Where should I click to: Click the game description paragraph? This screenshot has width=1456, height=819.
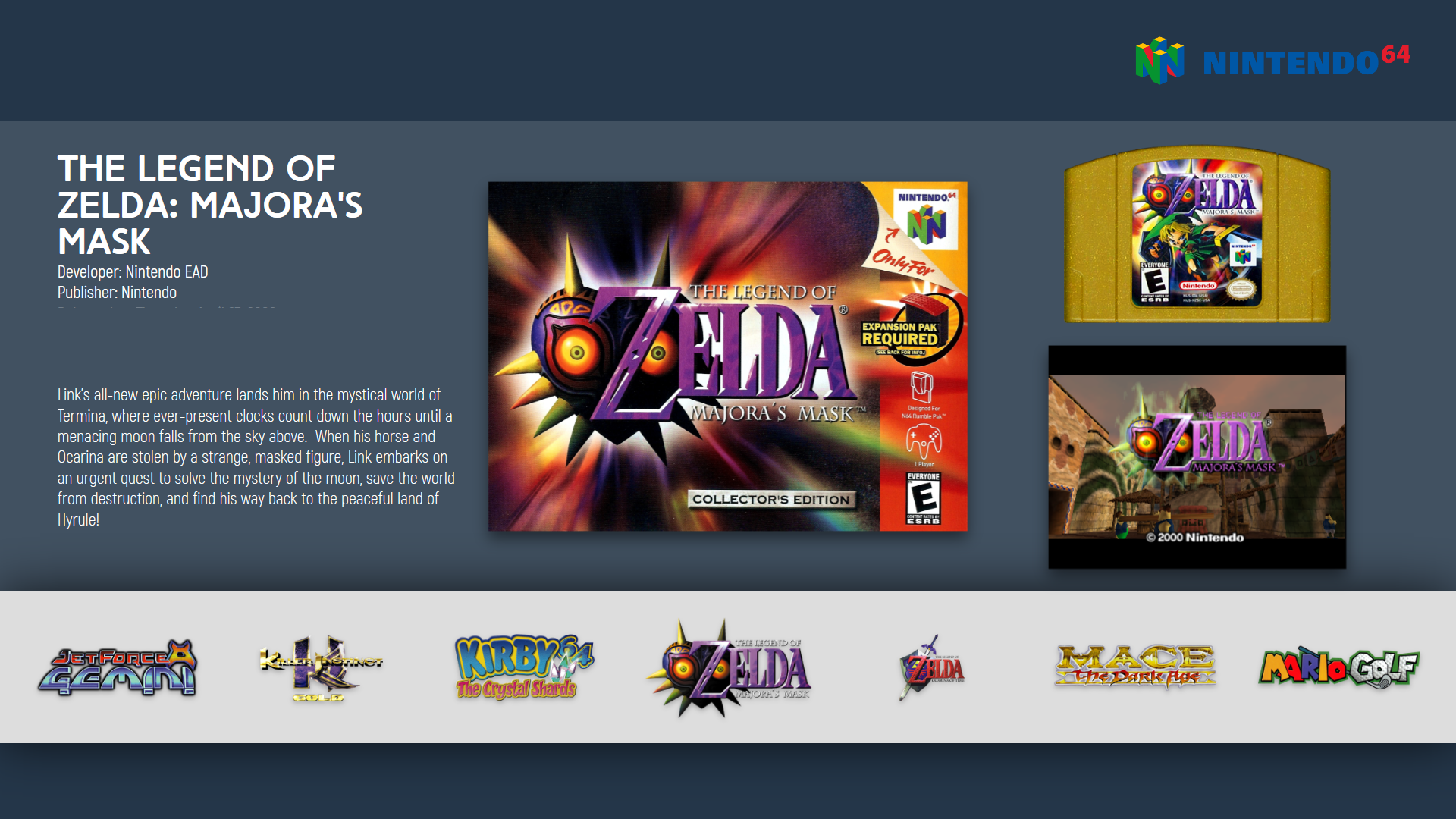[x=256, y=457]
